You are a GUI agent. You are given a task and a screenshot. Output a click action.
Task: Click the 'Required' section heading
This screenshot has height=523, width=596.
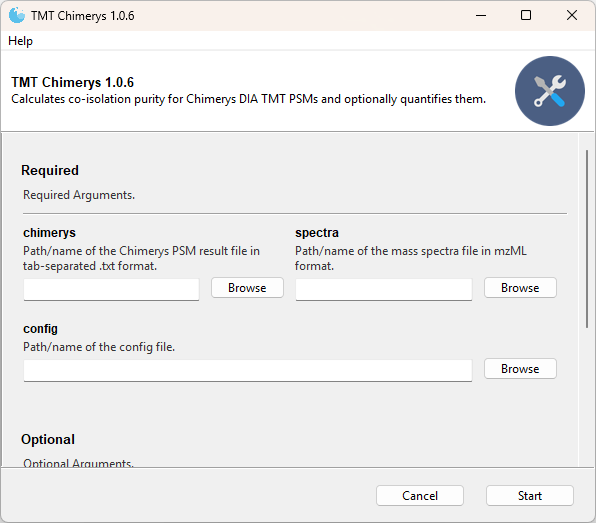pos(50,170)
